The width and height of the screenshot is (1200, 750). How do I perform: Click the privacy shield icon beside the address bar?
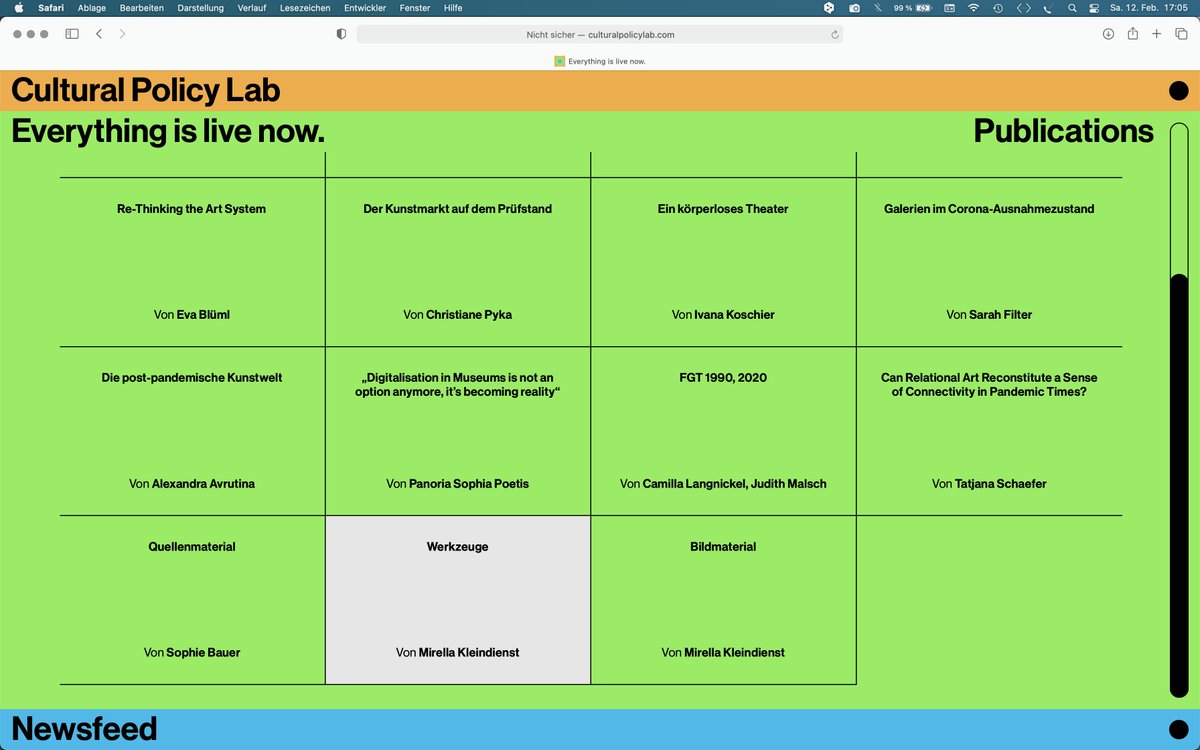pos(341,33)
